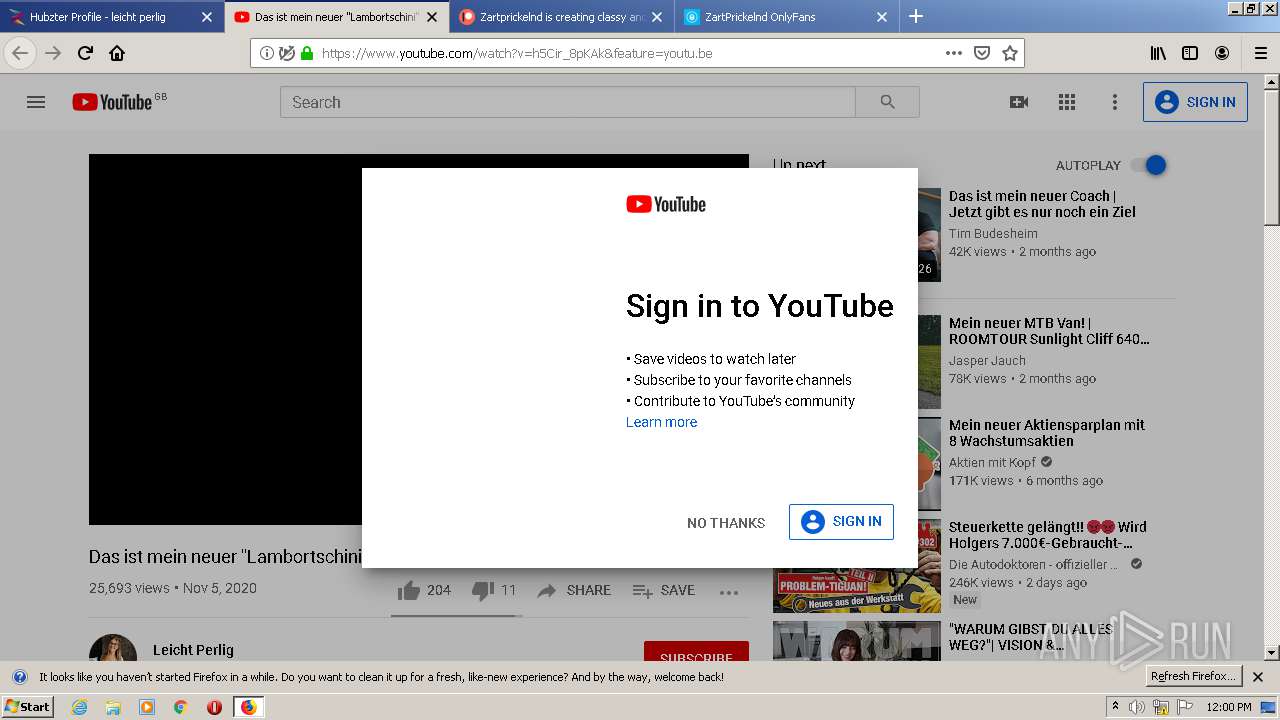Open File Explorer from the taskbar

(113, 707)
